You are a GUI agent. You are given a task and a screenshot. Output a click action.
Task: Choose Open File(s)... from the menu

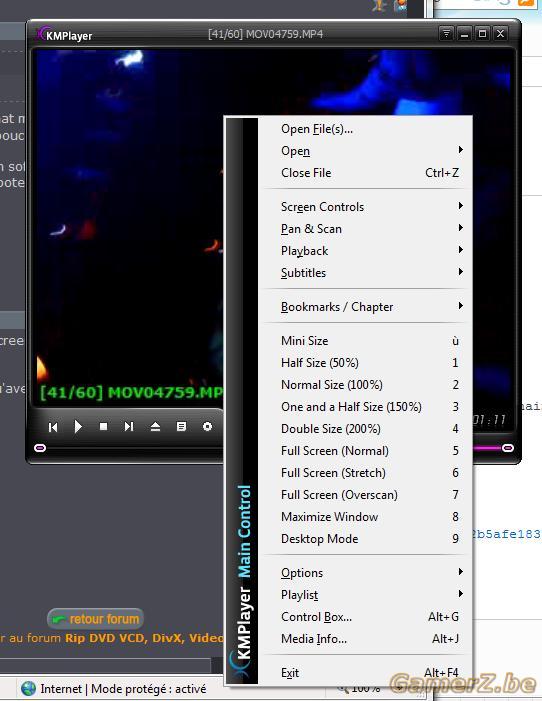(365, 129)
